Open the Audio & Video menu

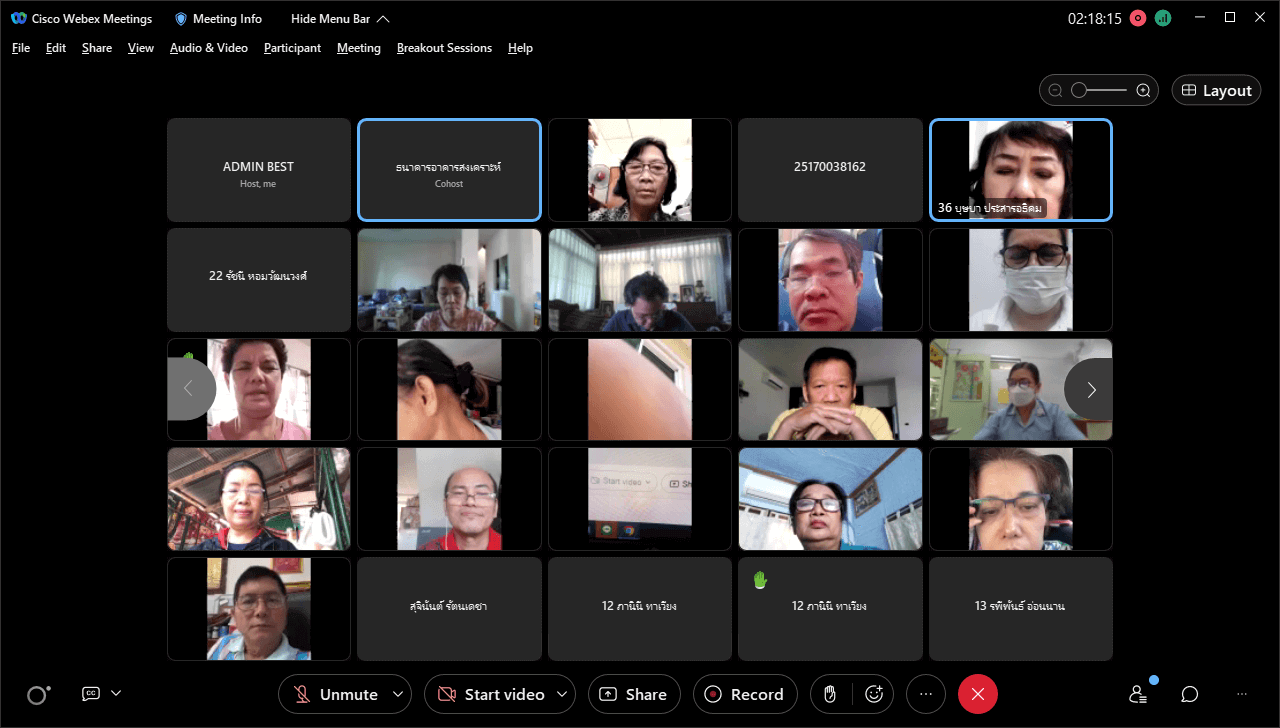(208, 48)
